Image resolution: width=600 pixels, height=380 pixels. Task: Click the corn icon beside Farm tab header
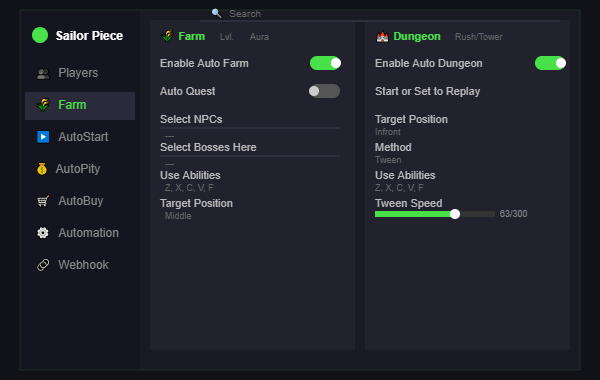point(168,36)
